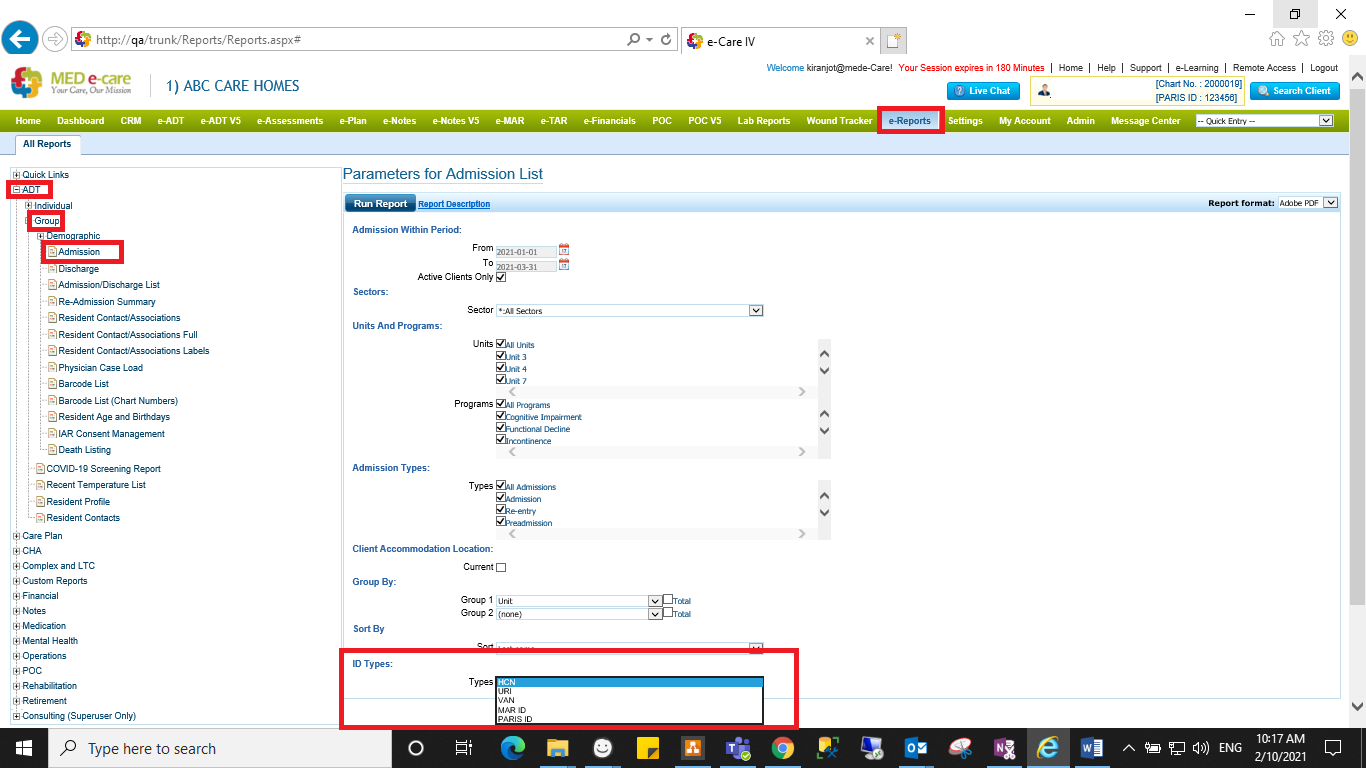Viewport: 1366px width, 768px height.
Task: Expand the Care Plan tree node
Action: pyautogui.click(x=16, y=536)
